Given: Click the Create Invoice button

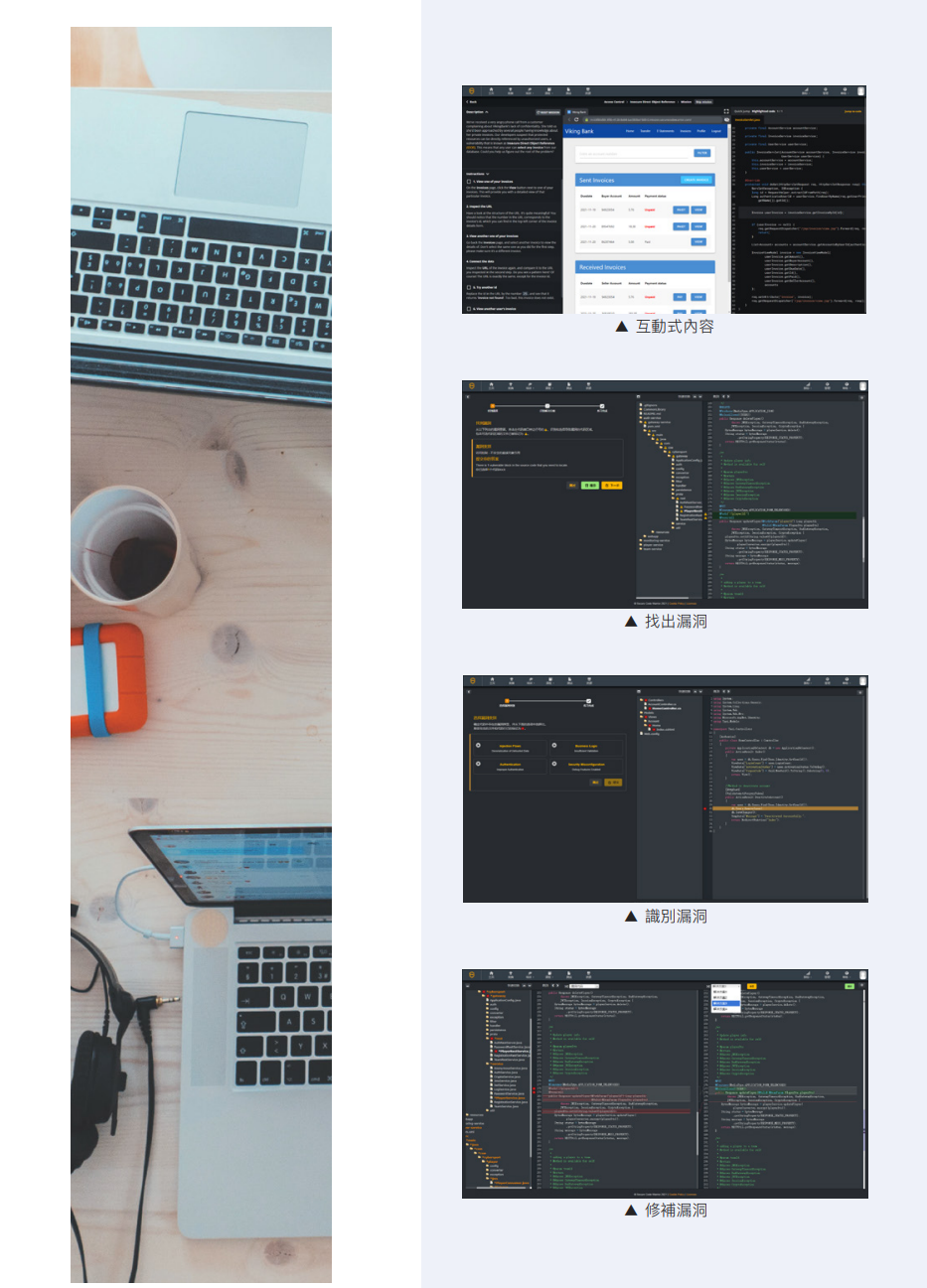Looking at the screenshot, I should [x=696, y=180].
